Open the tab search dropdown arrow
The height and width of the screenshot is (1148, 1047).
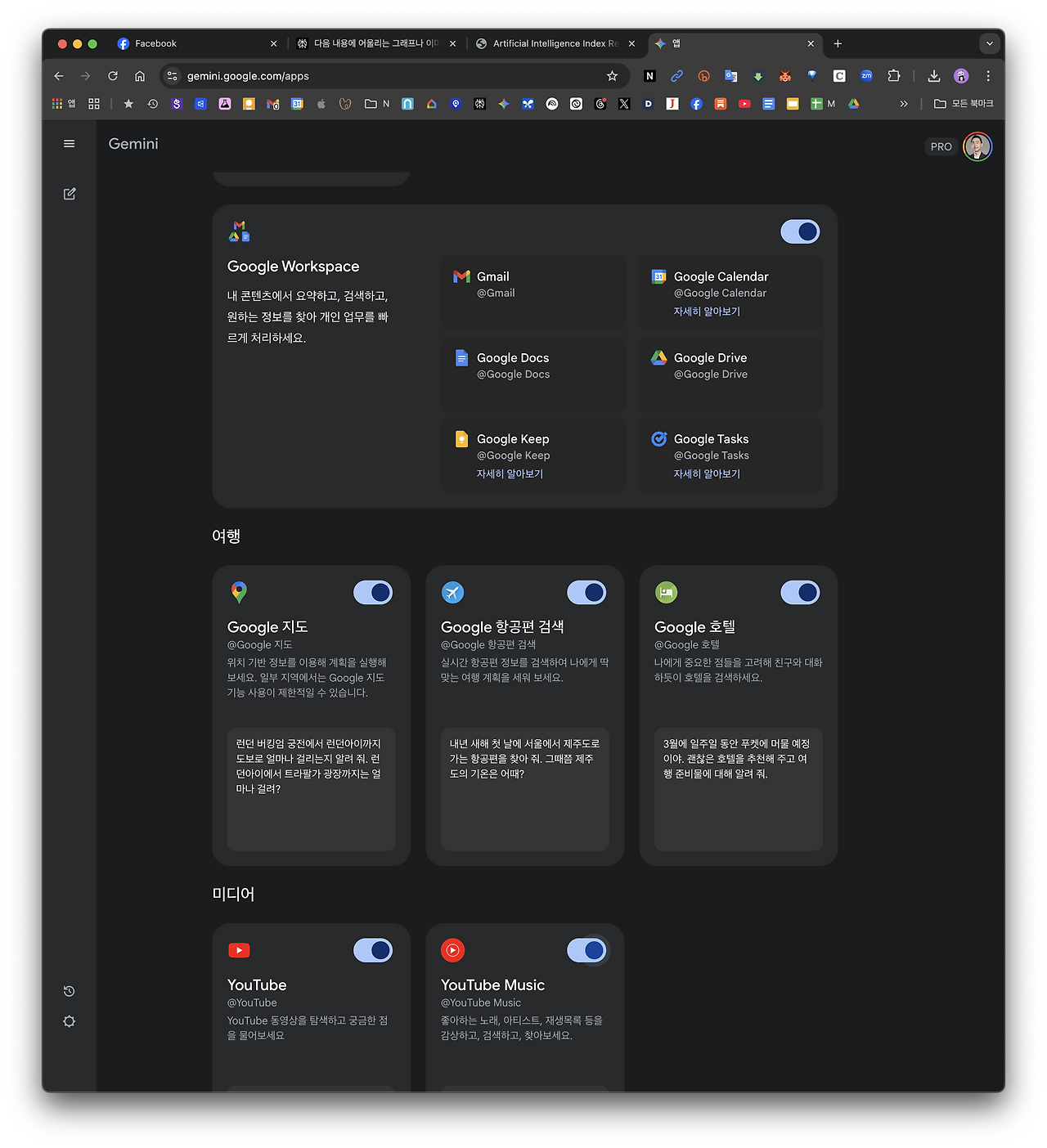click(990, 43)
